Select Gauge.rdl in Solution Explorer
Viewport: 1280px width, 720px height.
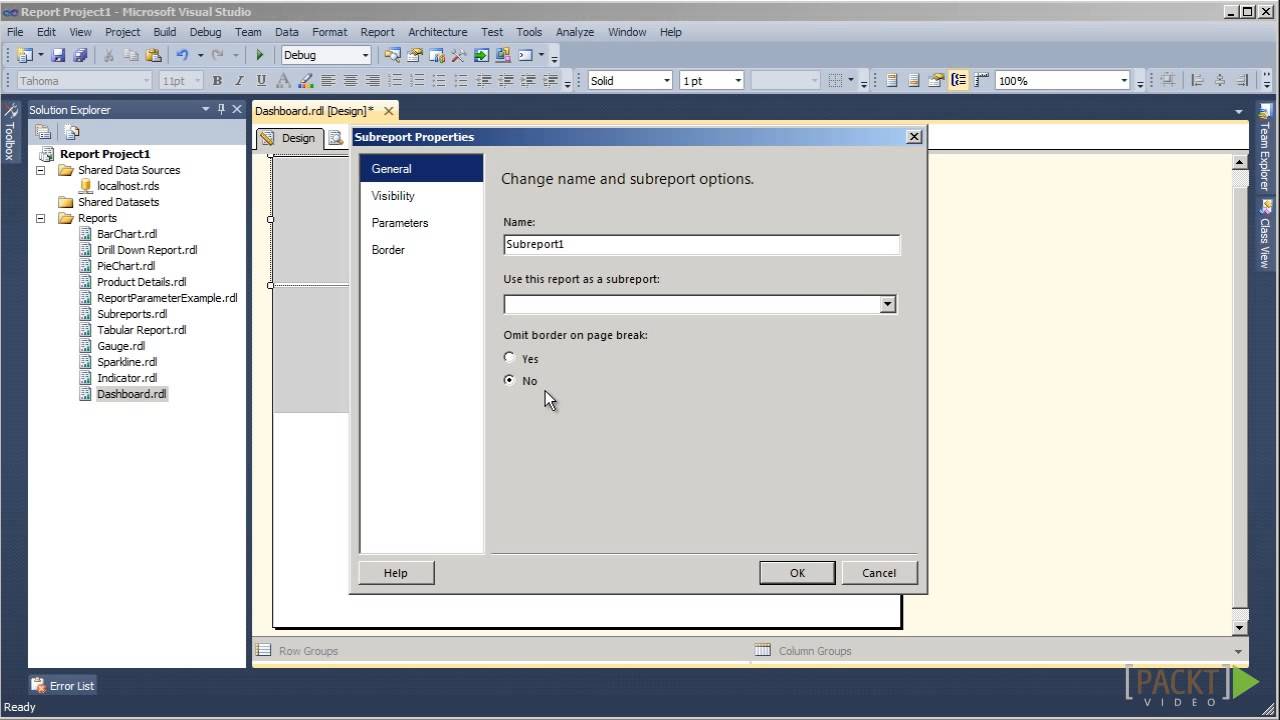pos(121,346)
